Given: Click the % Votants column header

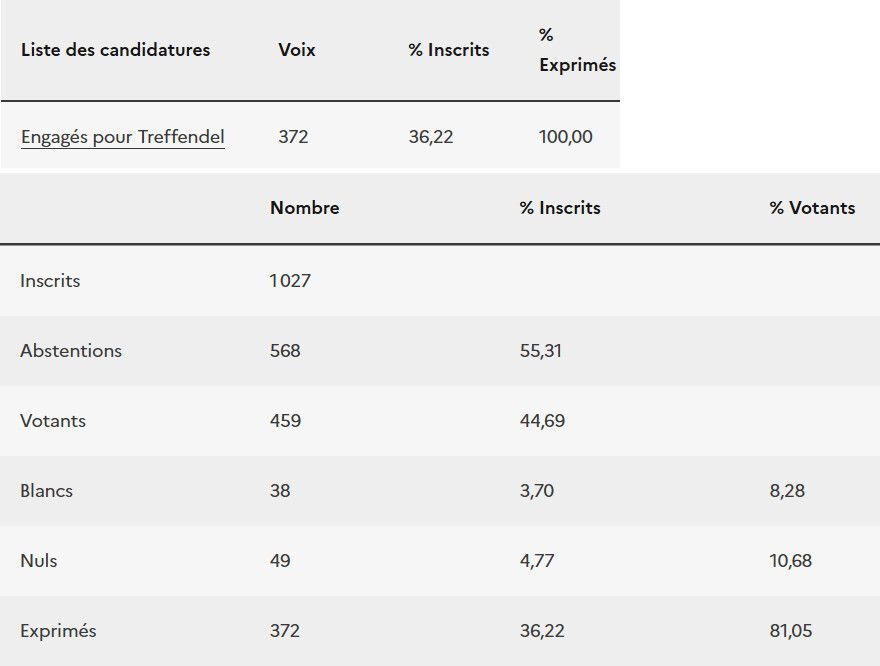Looking at the screenshot, I should 812,208.
